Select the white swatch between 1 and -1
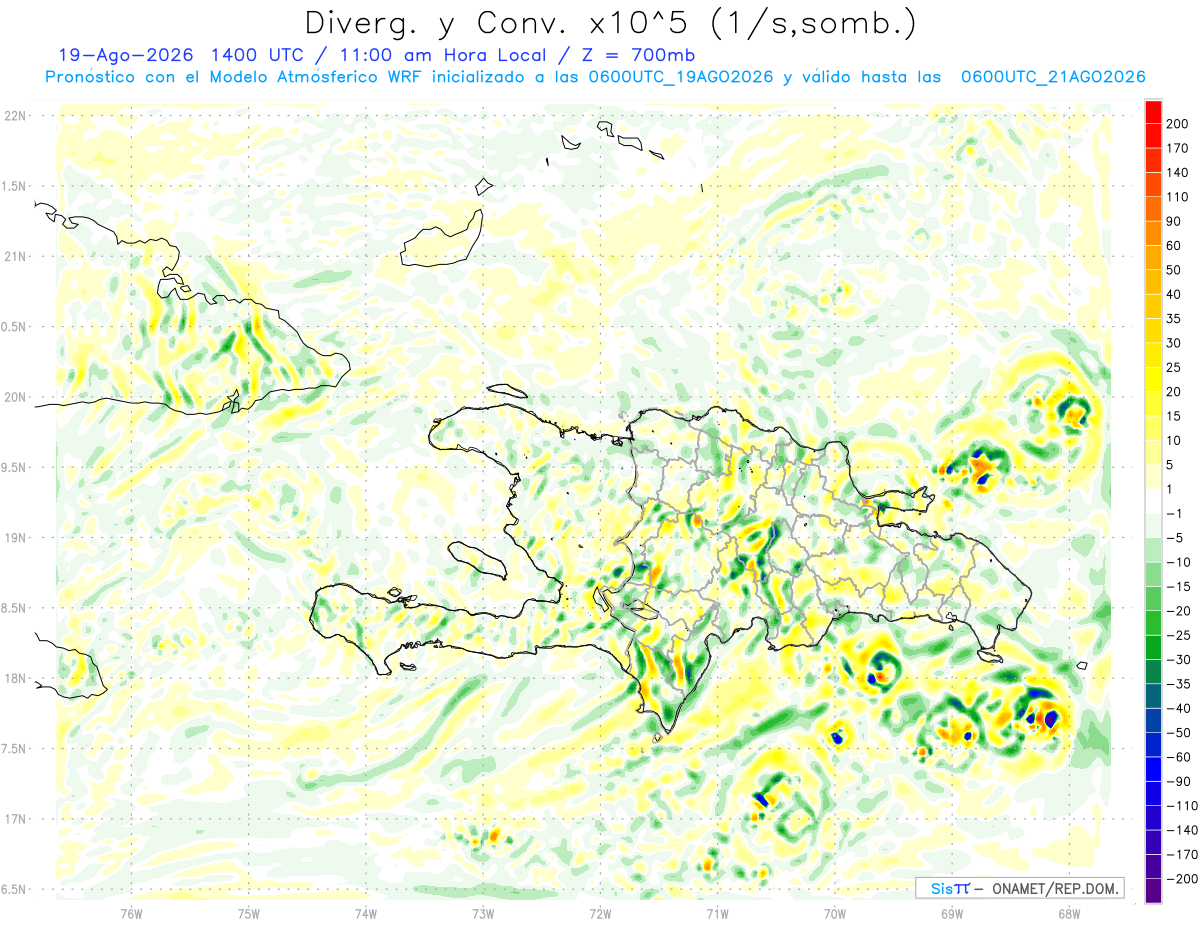1200x927 pixels. 1153,501
